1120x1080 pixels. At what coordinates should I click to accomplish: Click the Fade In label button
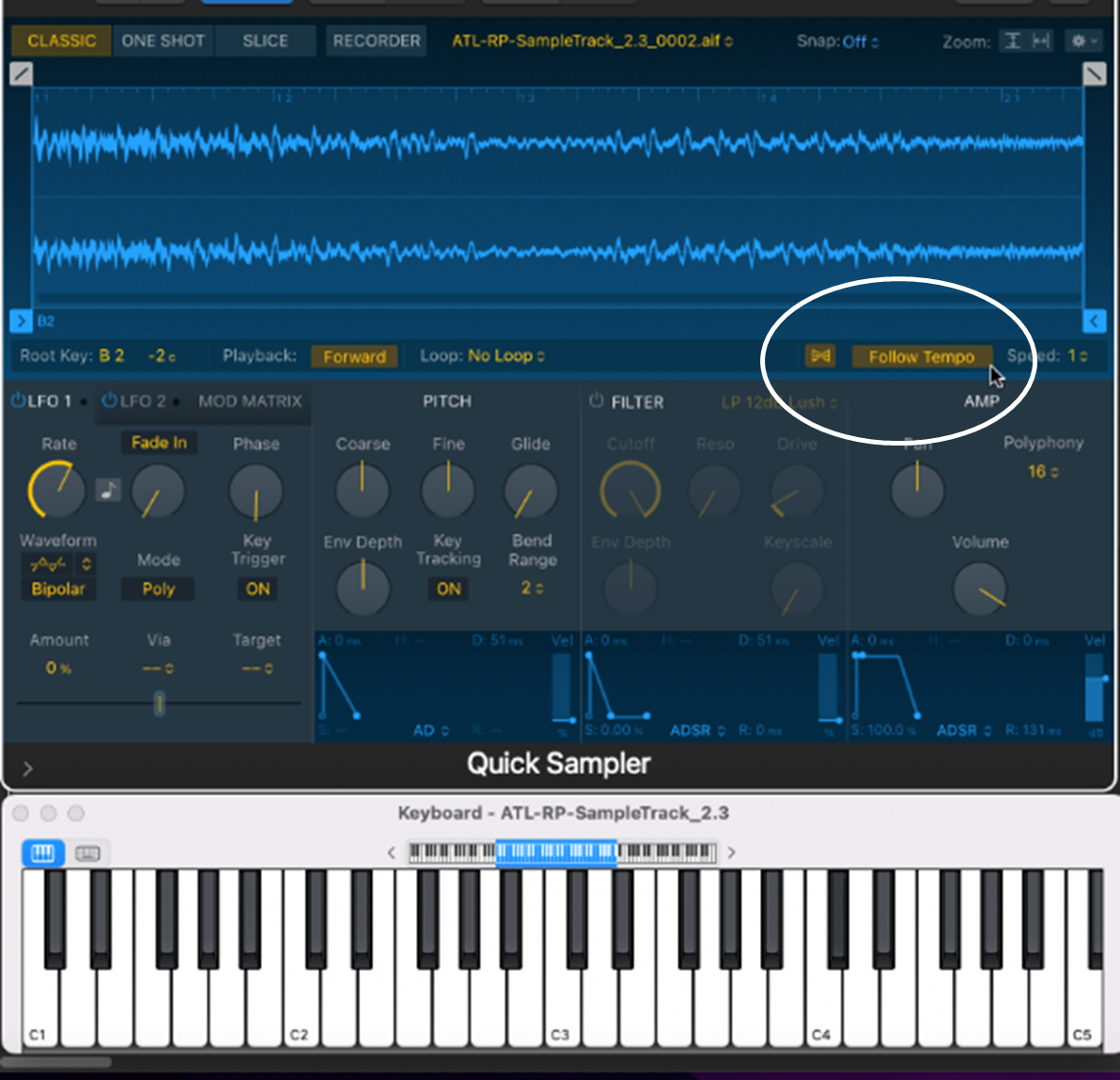[159, 443]
